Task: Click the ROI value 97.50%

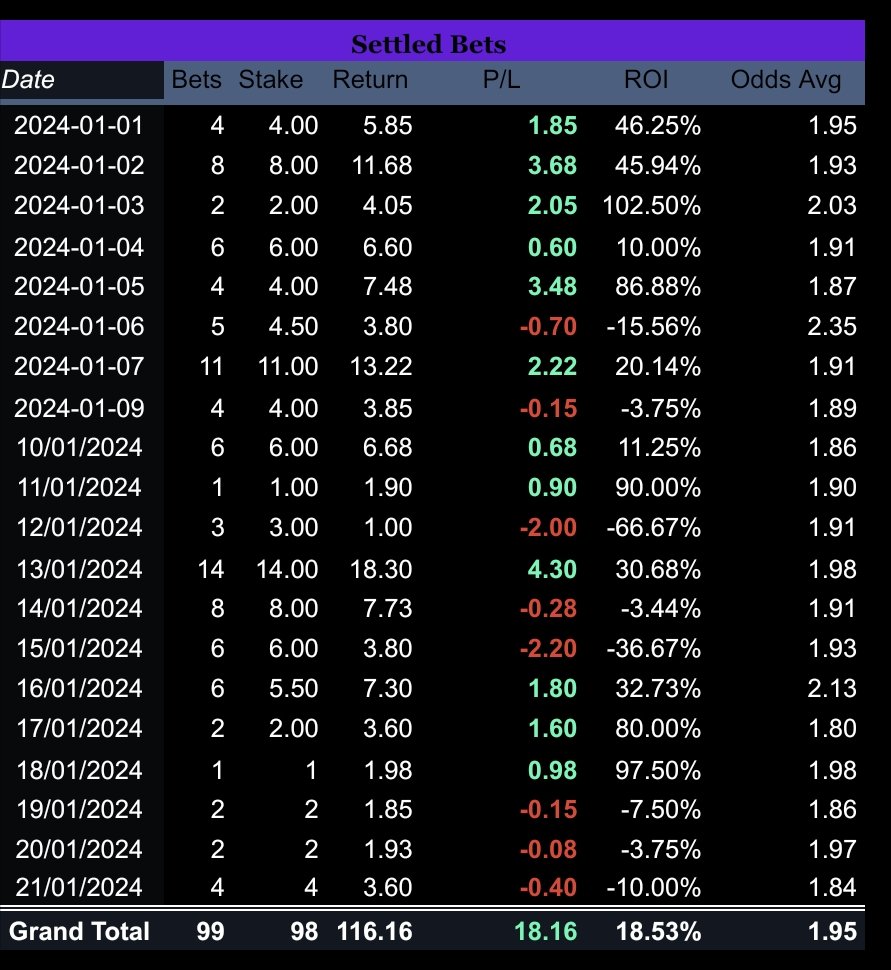Action: [x=658, y=770]
